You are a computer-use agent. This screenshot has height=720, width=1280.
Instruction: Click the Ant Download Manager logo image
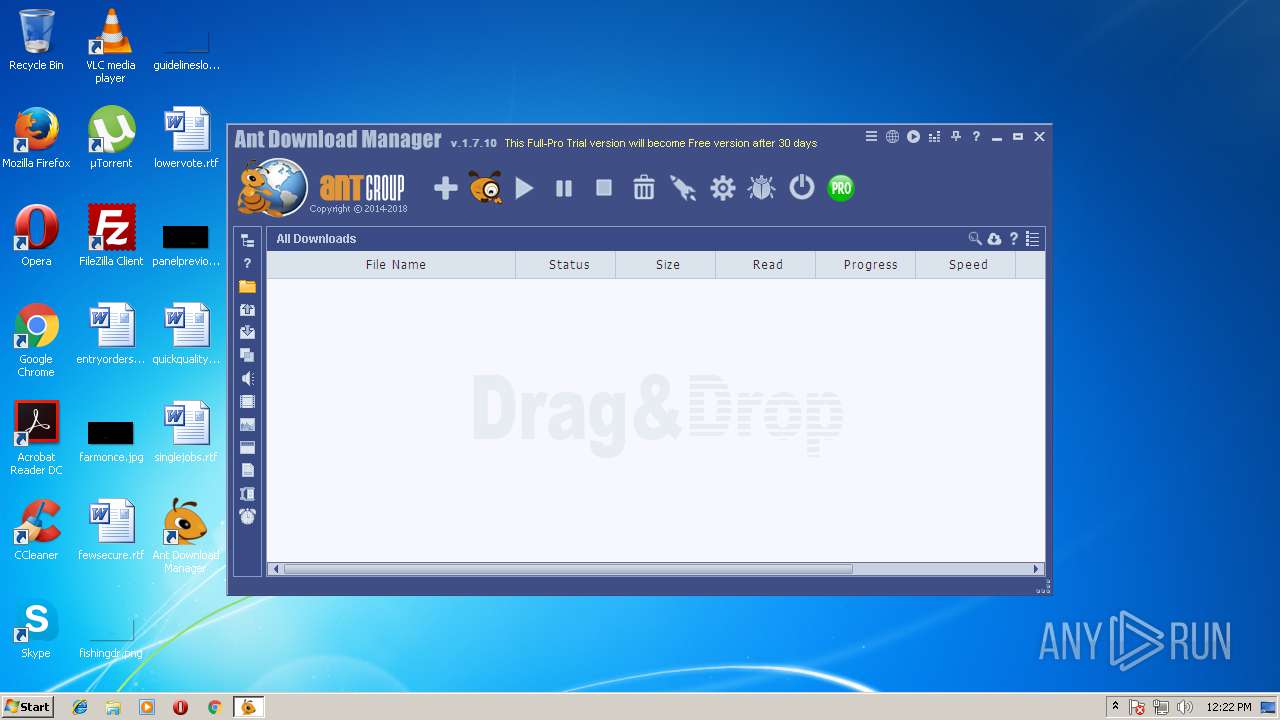272,188
